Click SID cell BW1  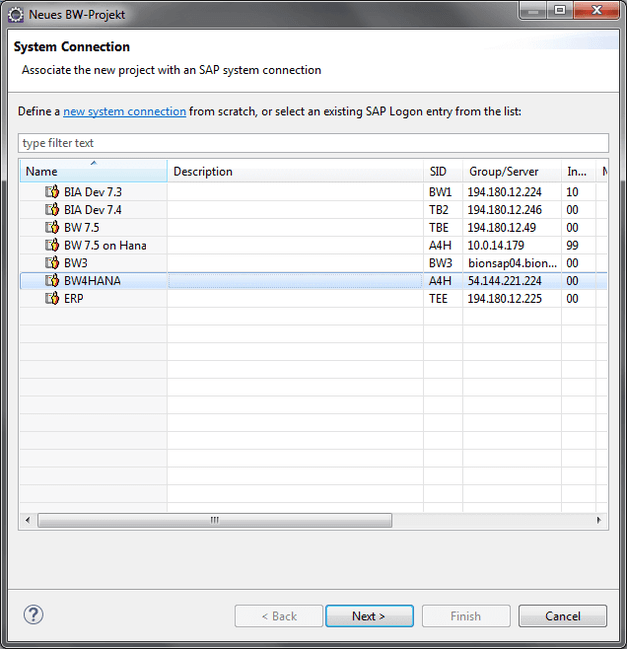click(440, 192)
